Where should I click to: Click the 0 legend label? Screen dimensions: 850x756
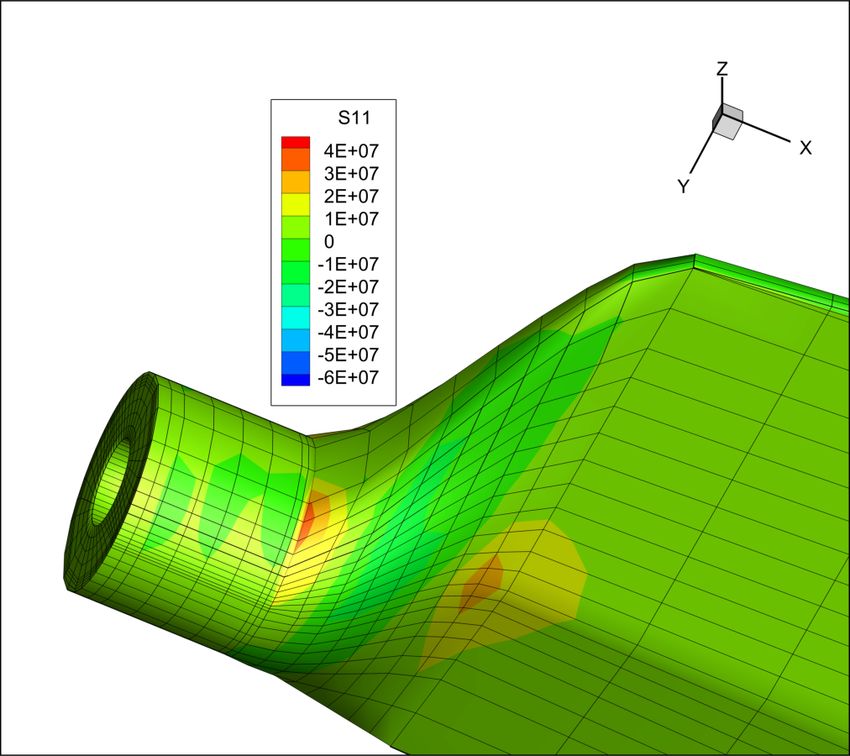click(x=329, y=242)
